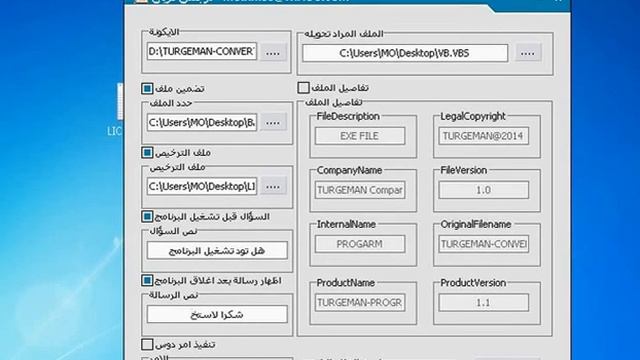Click the حدد الملف group label
Screen dimensions: 640x360
pyautogui.click(x=170, y=103)
